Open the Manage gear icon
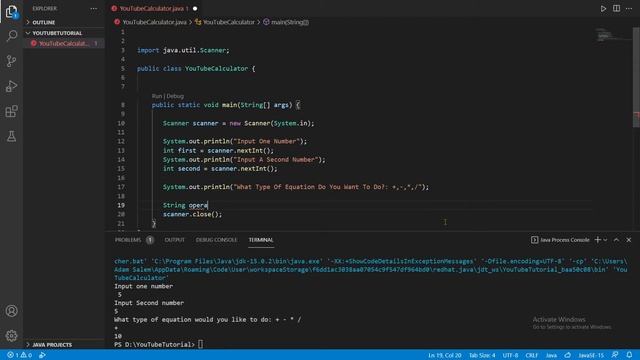Image resolution: width=640 pixels, height=360 pixels. pyautogui.click(x=11, y=336)
